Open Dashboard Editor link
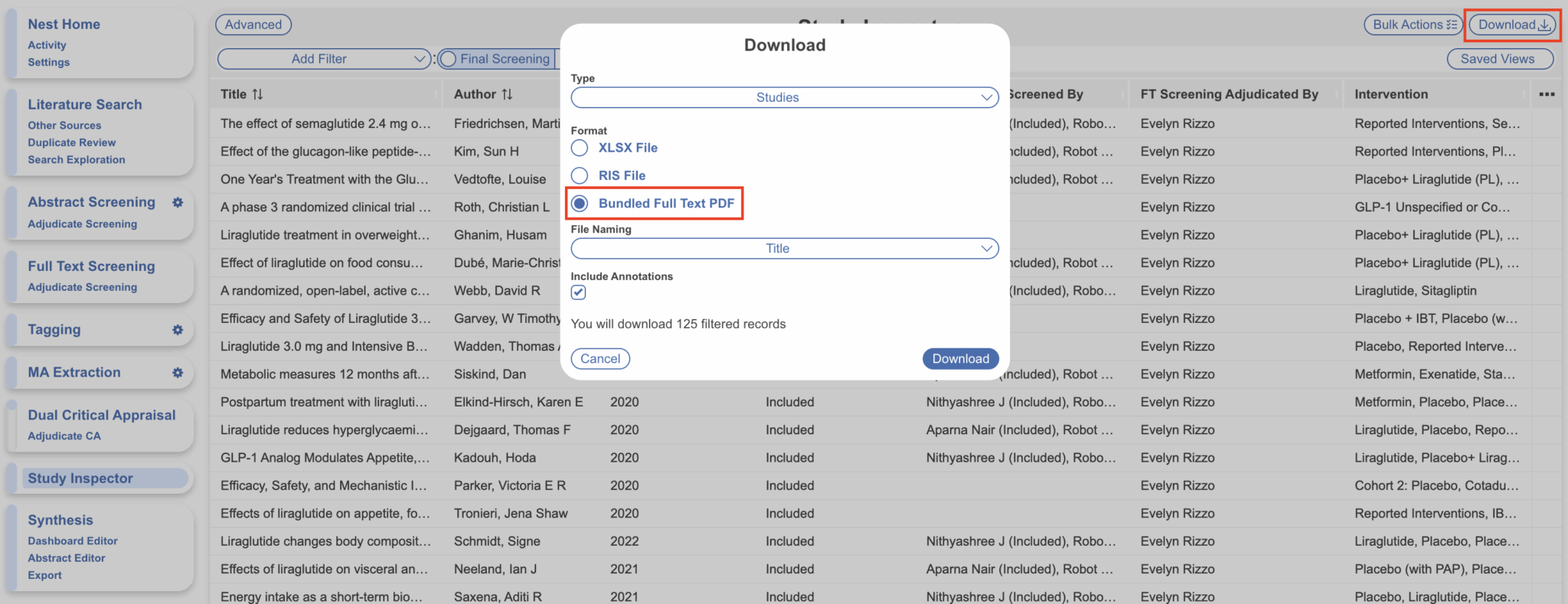 point(73,541)
